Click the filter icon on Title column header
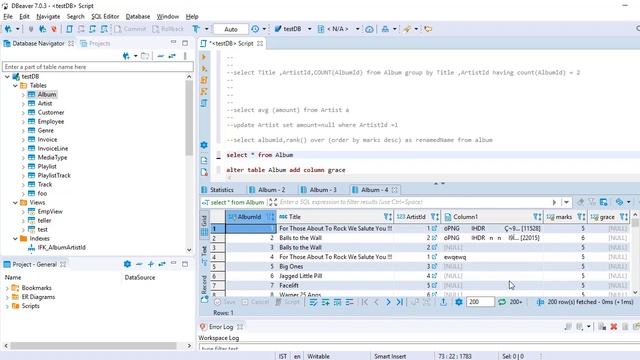Viewport: 640px width, 360px height. (387, 217)
